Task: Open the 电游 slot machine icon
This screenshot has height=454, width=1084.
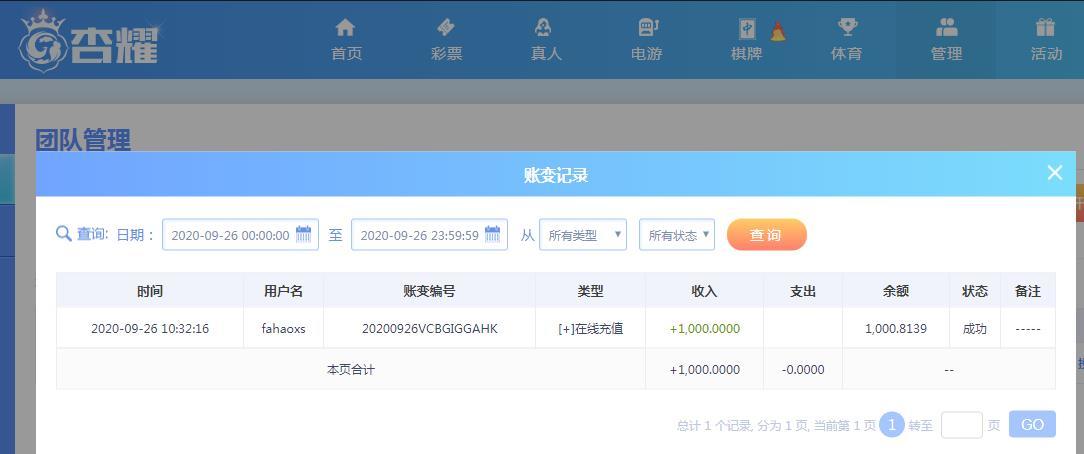Action: [647, 28]
